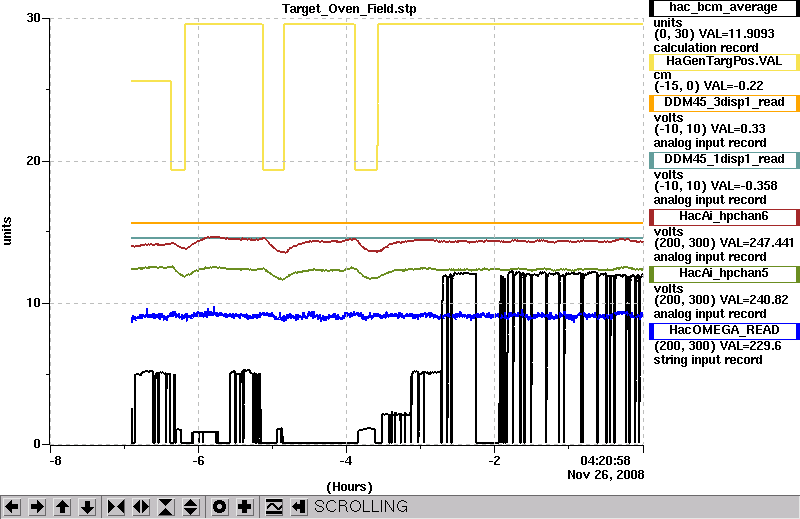800x519 pixels.
Task: Click the (-10, 10) VAL=-0.358 readout
Action: [x=715, y=186]
